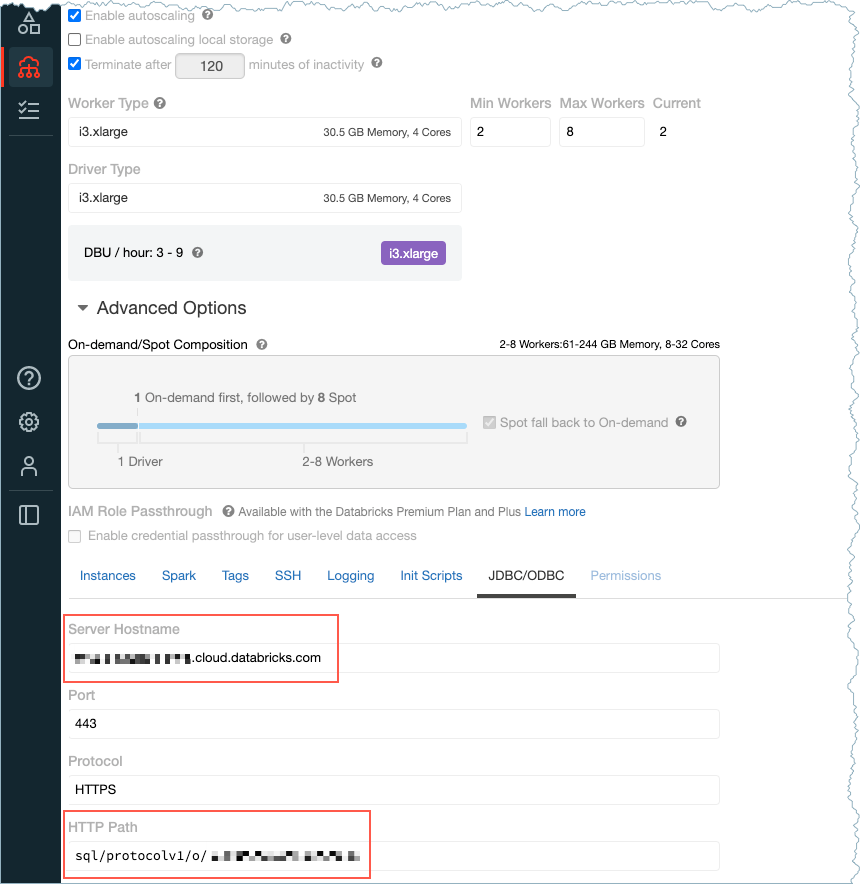This screenshot has height=884, width=860.
Task: Click the purple i3.xlarge badge
Action: pyautogui.click(x=413, y=253)
